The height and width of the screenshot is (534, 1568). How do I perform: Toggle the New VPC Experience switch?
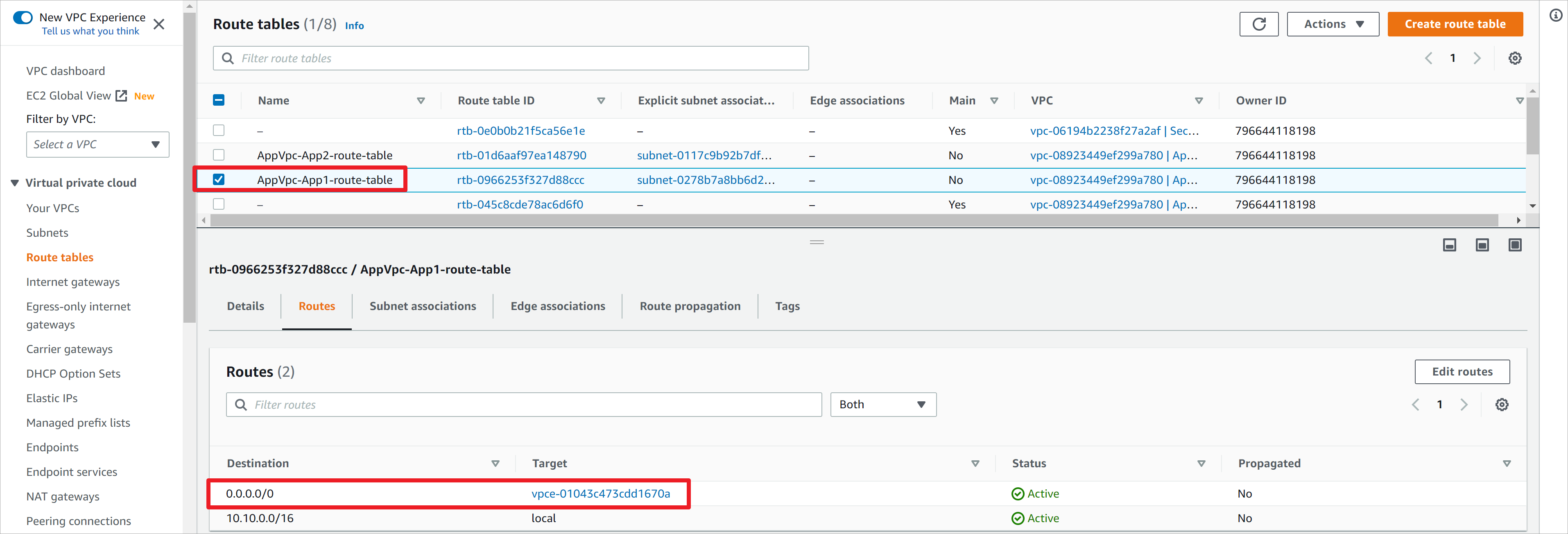point(23,18)
